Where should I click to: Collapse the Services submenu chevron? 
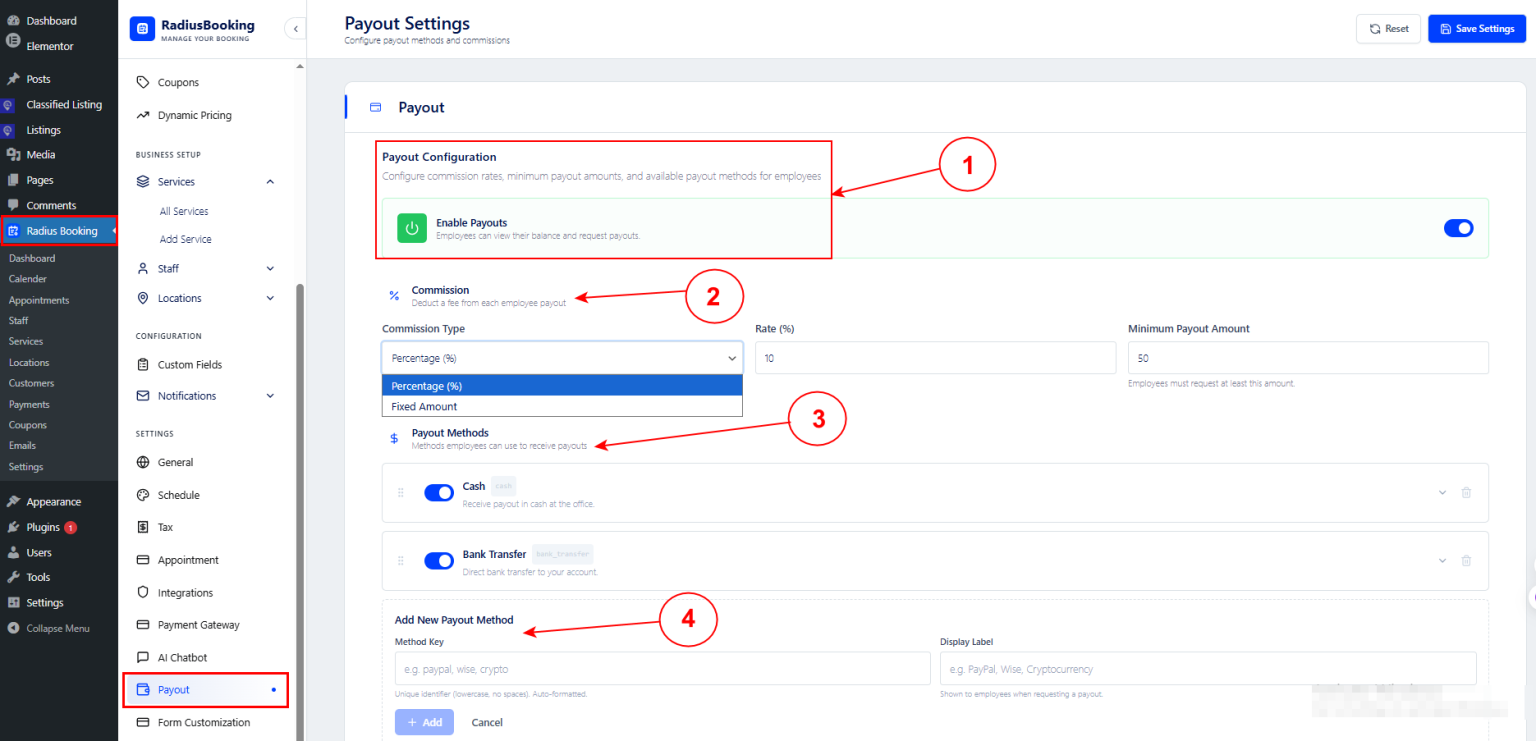pyautogui.click(x=270, y=182)
